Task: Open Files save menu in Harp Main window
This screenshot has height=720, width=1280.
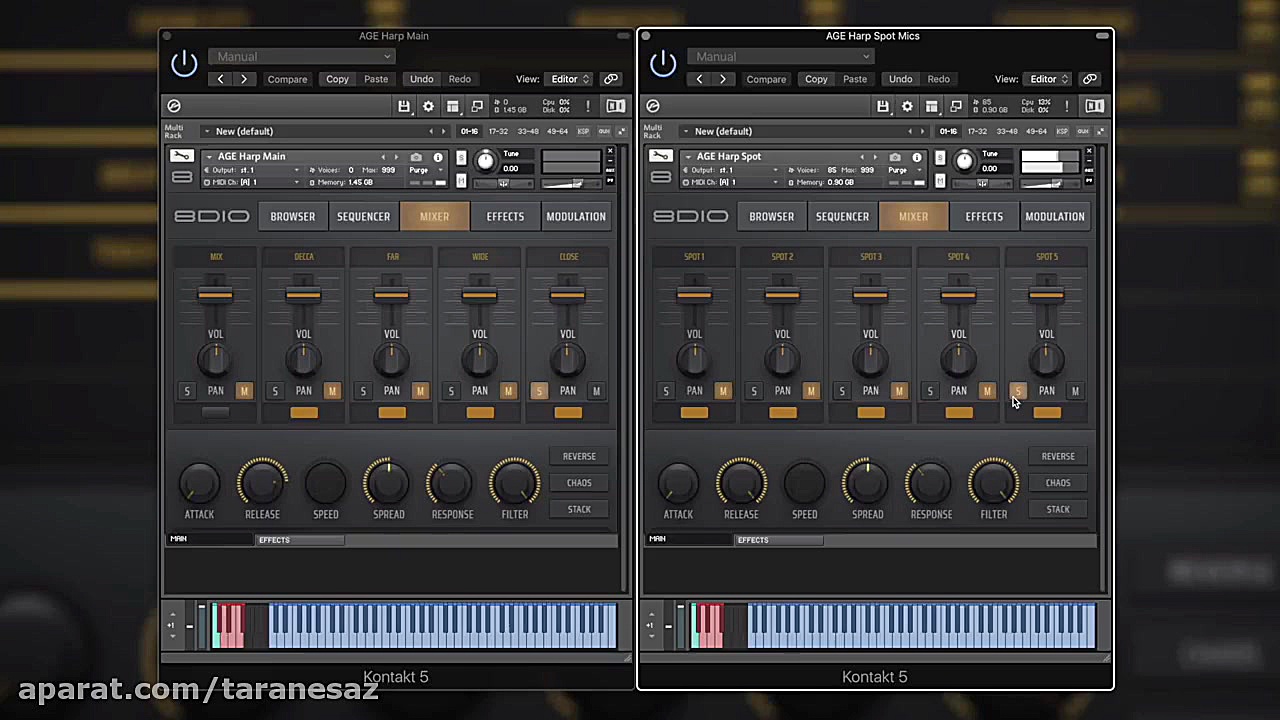Action: tap(404, 106)
